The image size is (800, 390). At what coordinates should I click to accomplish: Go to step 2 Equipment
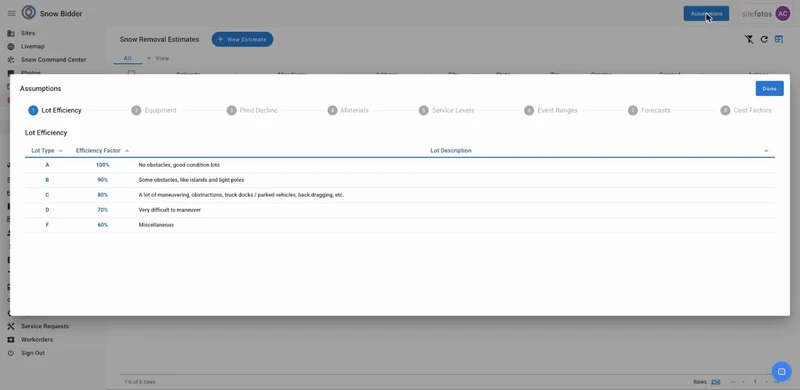[154, 110]
